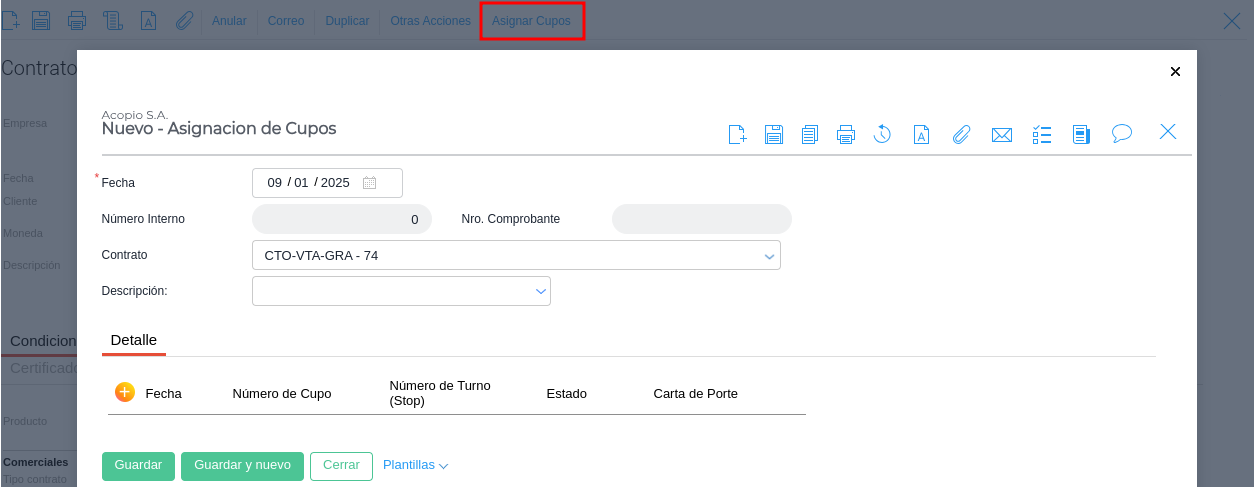The width and height of the screenshot is (1254, 487).
Task: Click the paperclip icon in background Contrato toolbar
Action: [x=184, y=20]
